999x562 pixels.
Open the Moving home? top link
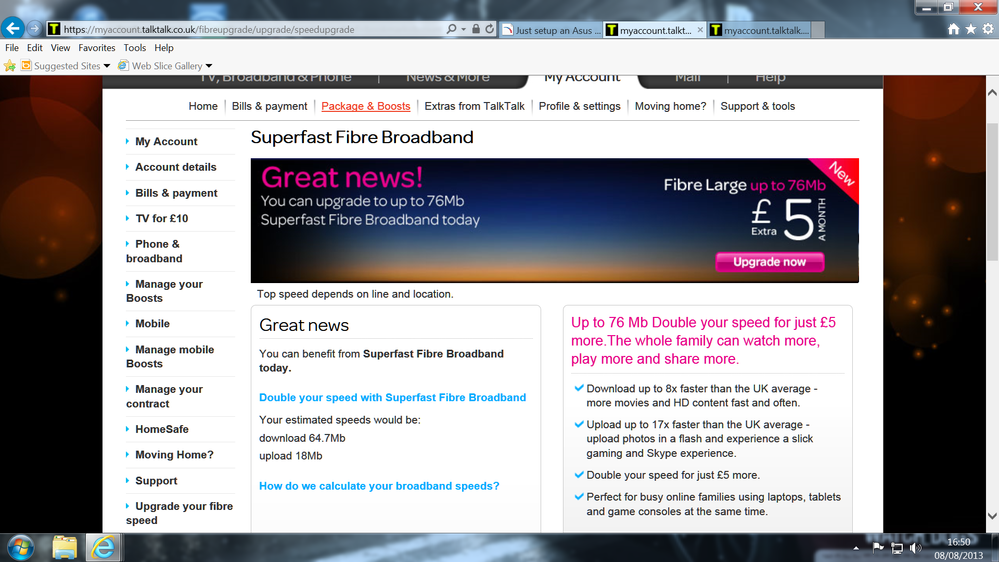(x=670, y=106)
